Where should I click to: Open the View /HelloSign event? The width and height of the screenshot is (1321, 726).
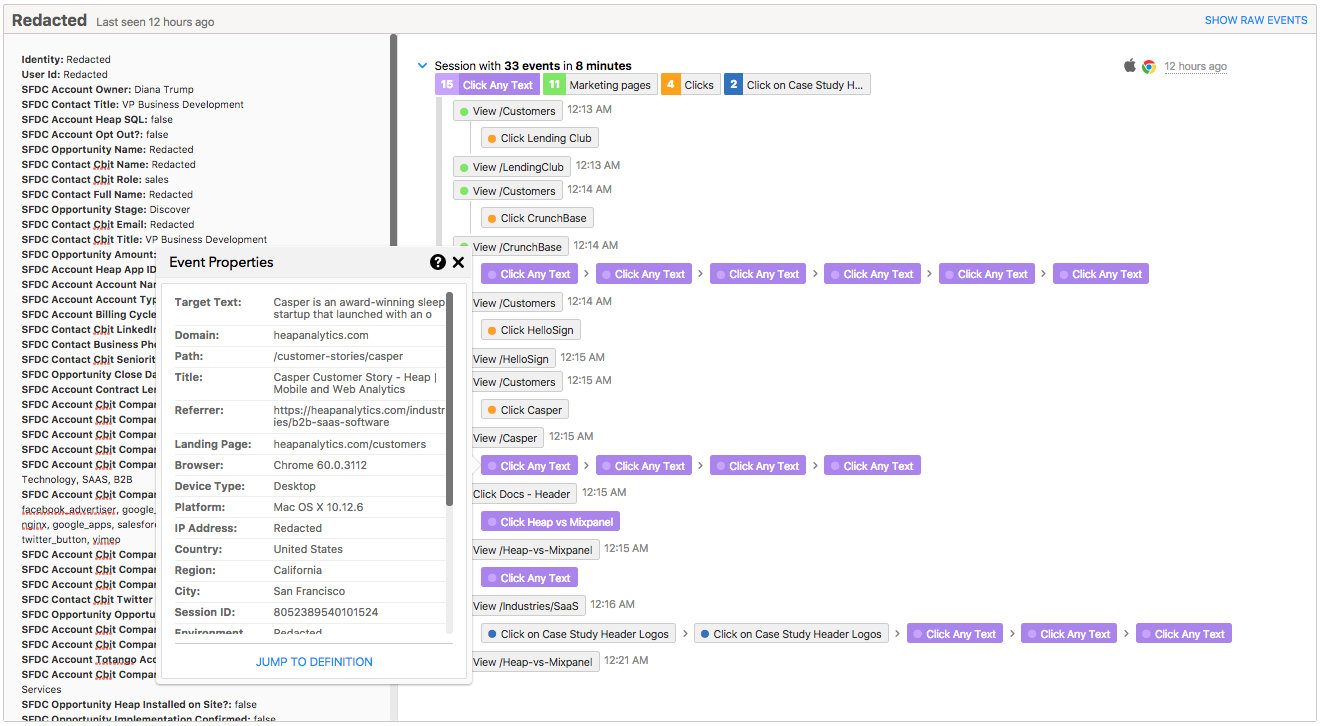[511, 359]
